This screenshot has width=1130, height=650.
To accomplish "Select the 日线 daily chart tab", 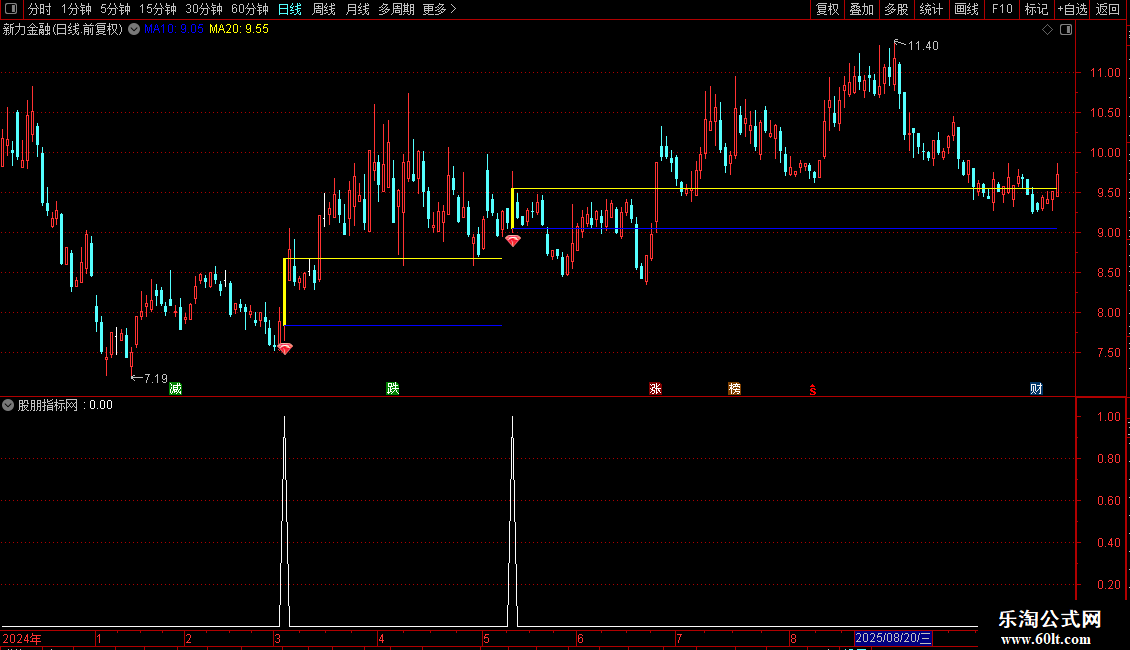I will tap(290, 9).
